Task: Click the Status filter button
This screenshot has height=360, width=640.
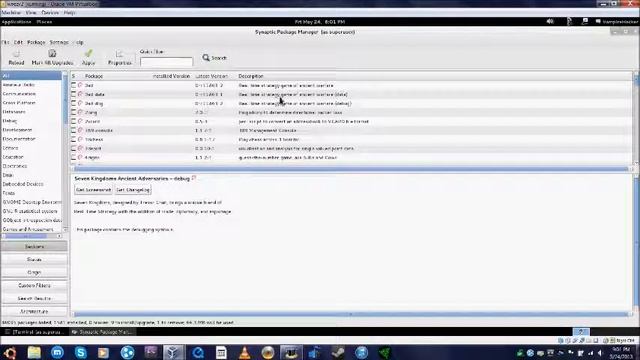Action: point(34,260)
